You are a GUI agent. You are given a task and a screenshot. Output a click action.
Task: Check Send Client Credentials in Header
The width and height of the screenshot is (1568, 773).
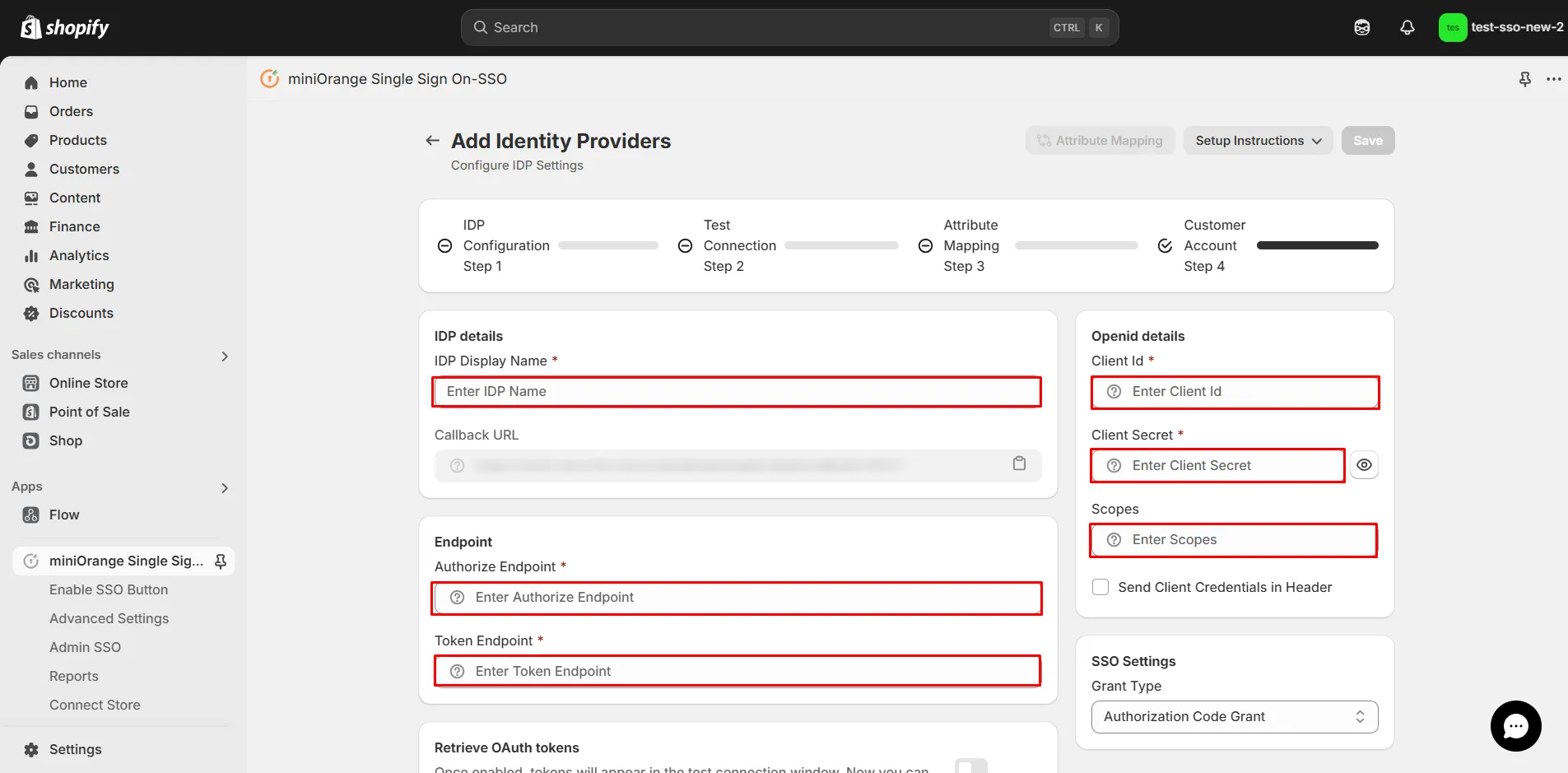[x=1100, y=587]
